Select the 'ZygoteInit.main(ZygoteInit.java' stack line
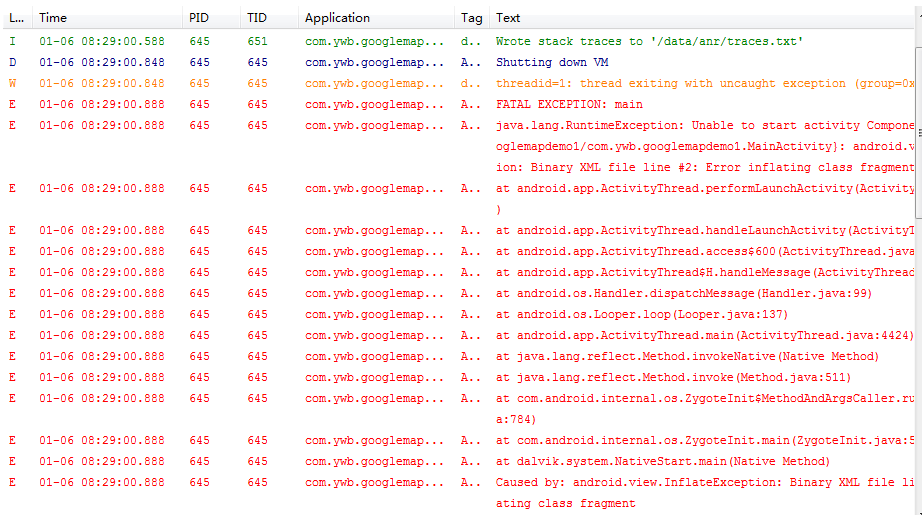 [459, 440]
